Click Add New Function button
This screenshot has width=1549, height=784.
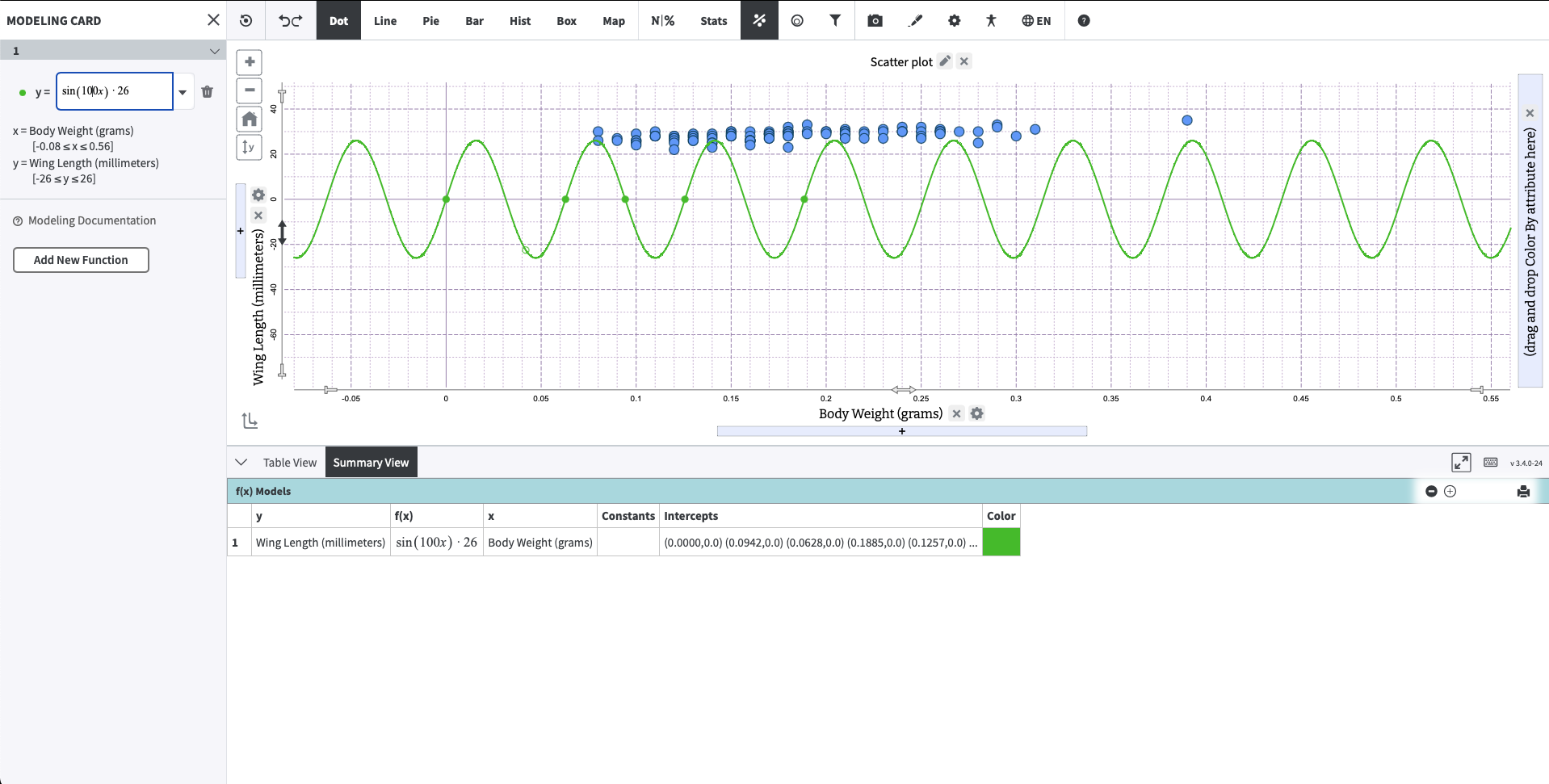click(x=81, y=260)
